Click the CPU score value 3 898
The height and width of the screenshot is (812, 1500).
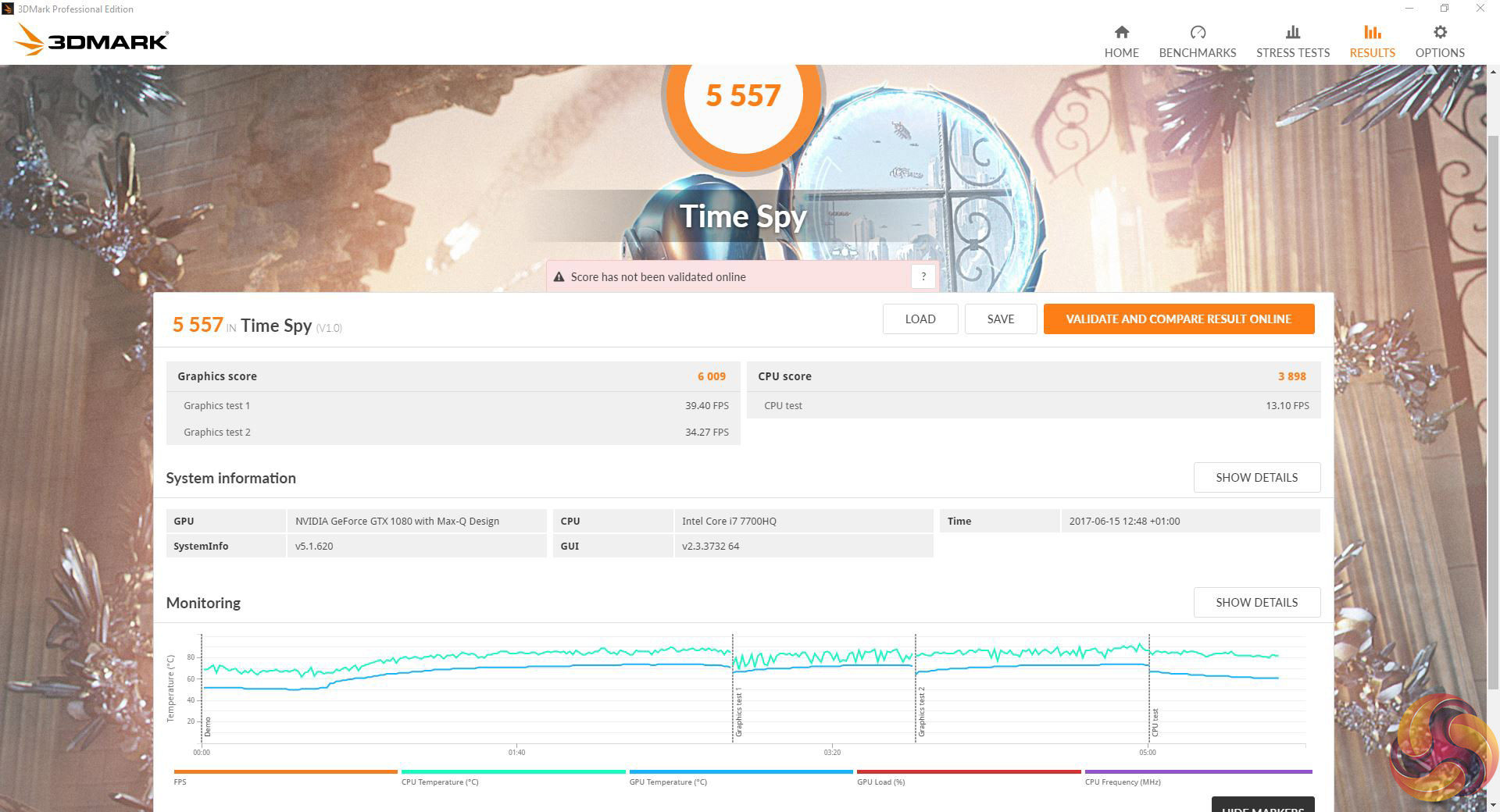coord(1292,376)
